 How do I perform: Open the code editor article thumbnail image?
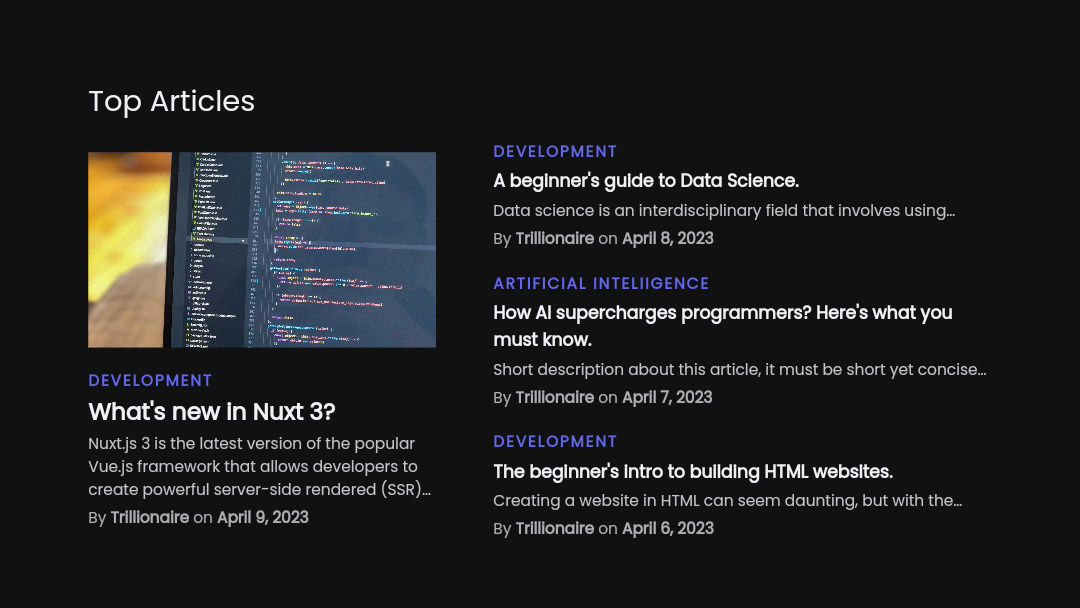tap(262, 250)
